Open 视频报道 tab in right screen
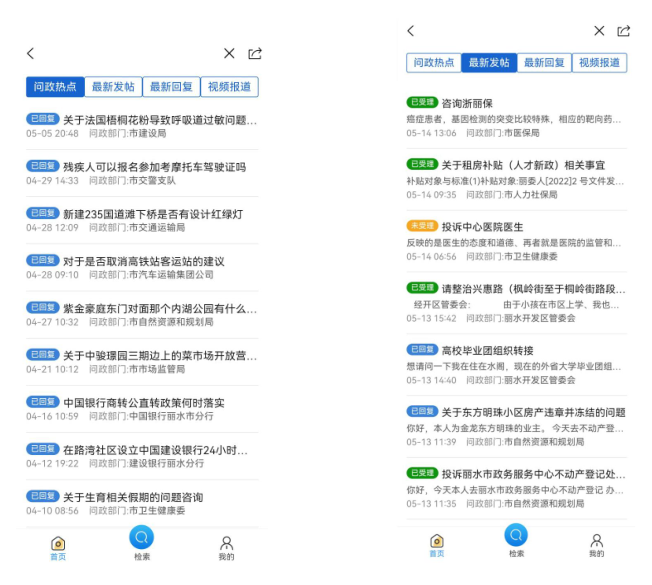Screen dimensions: 652x585 [x=600, y=63]
